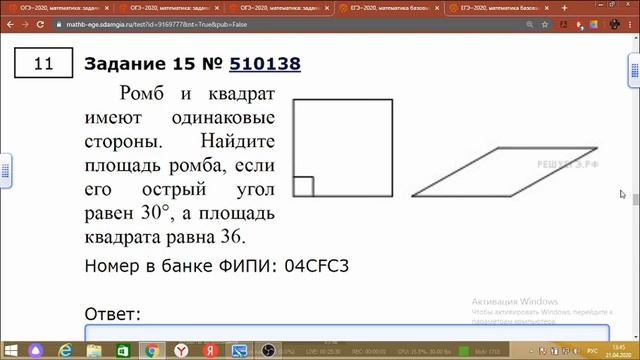Open File Explorer from the taskbar
This screenshot has height=360, width=640.
tap(94, 351)
